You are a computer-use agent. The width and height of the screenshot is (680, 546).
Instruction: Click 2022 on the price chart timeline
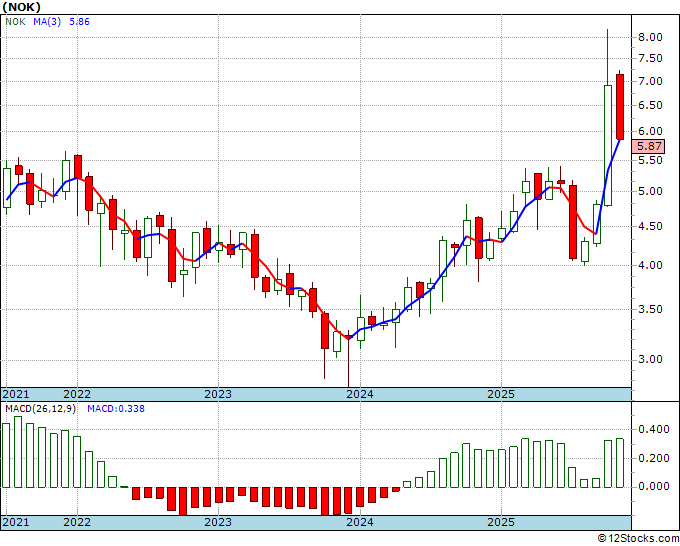point(77,394)
